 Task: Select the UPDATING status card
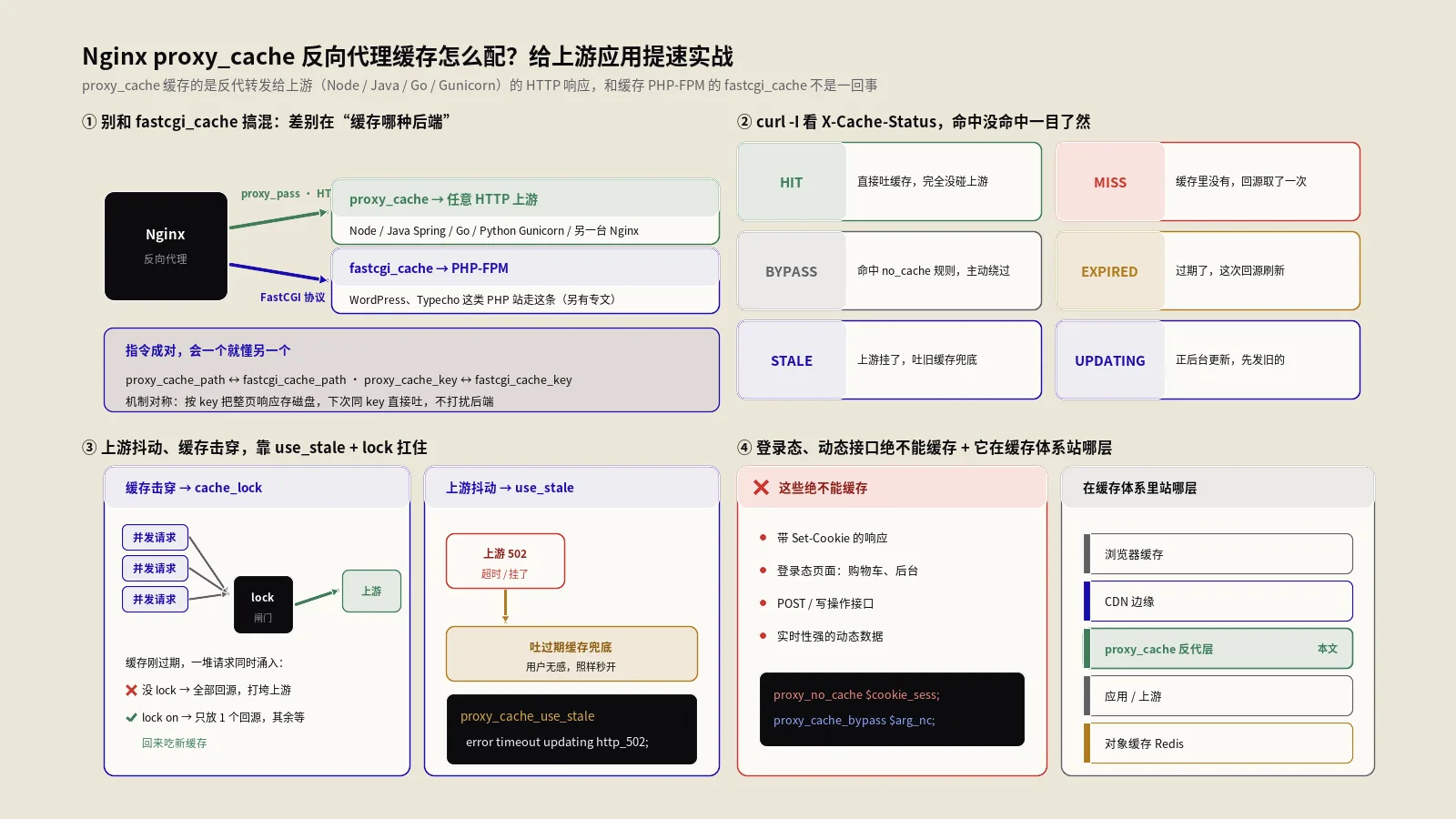tap(1208, 359)
